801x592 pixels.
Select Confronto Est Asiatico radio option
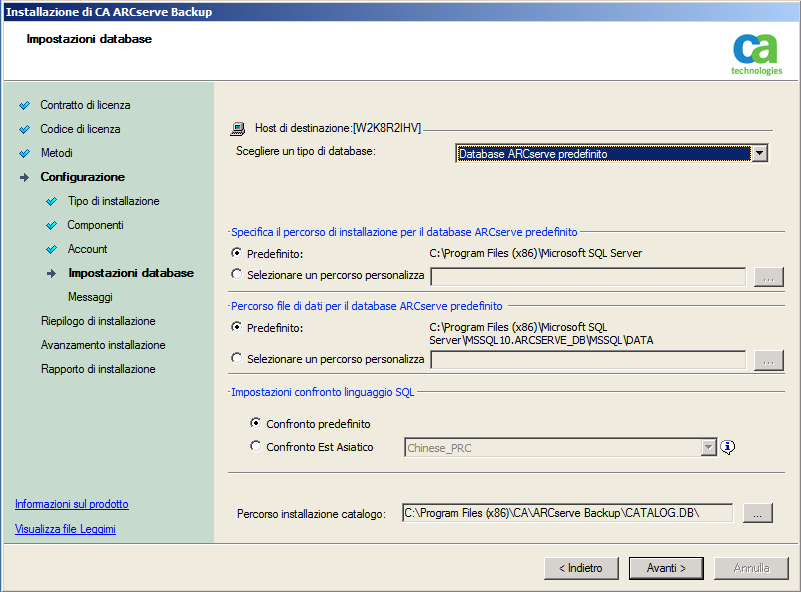pos(256,447)
